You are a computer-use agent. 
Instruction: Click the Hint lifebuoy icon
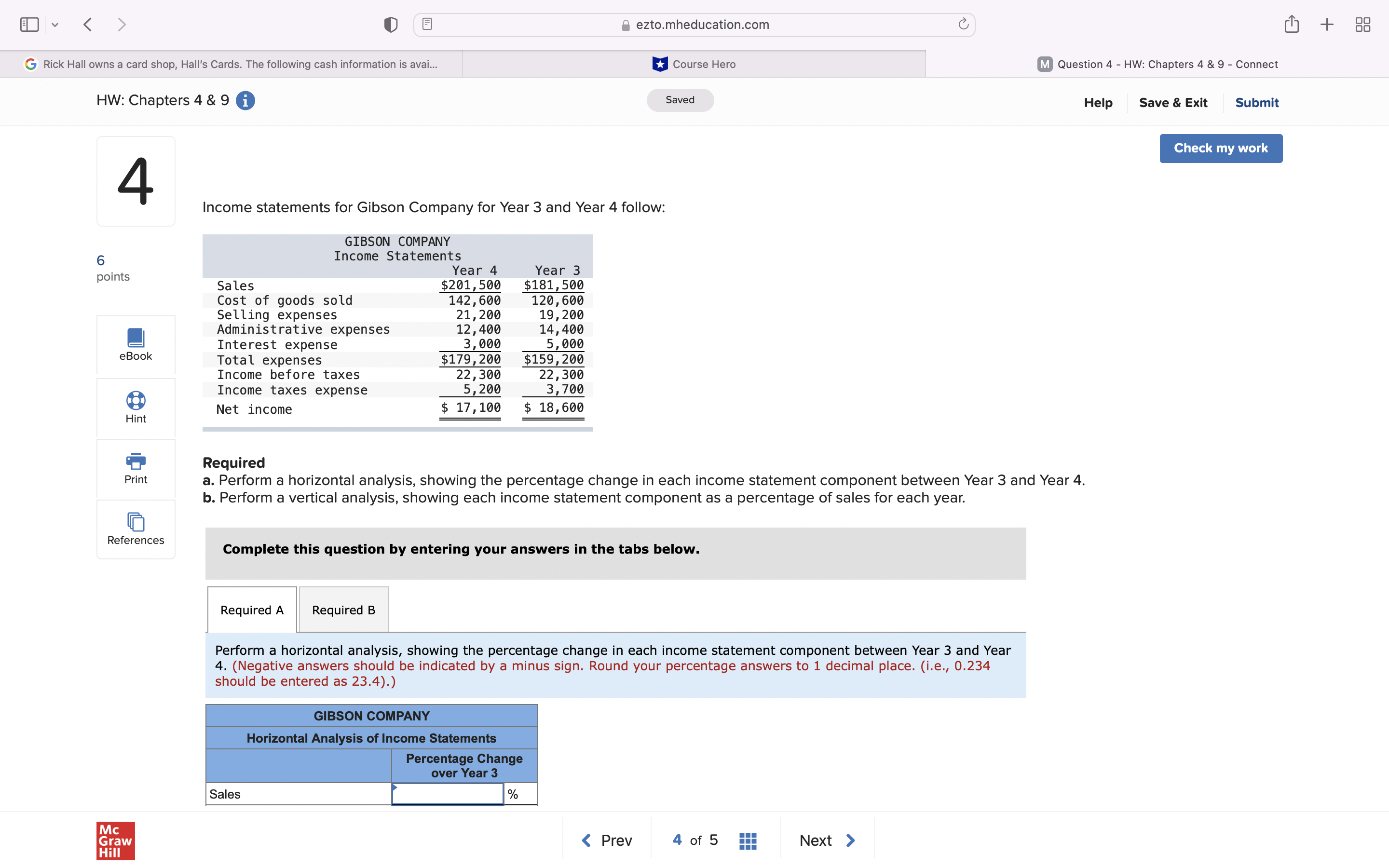(136, 400)
